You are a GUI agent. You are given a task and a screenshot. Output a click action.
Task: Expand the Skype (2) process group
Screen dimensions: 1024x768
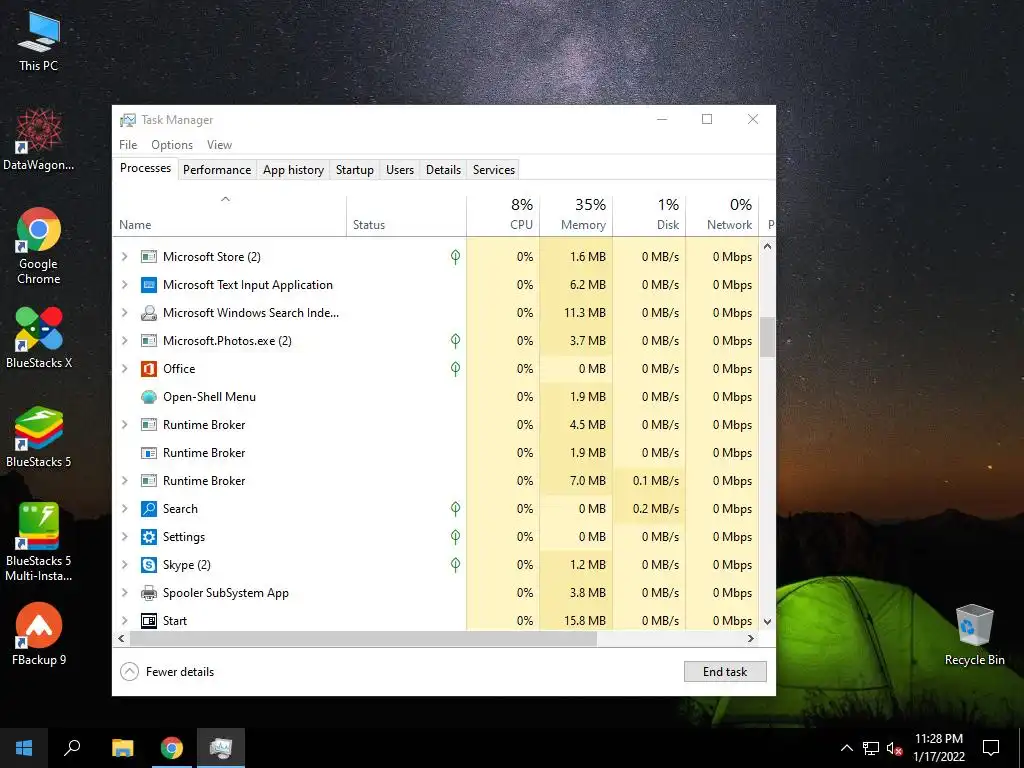pyautogui.click(x=124, y=565)
